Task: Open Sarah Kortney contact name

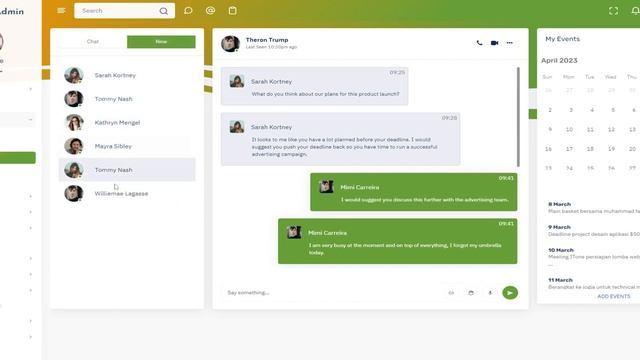Action: point(115,75)
